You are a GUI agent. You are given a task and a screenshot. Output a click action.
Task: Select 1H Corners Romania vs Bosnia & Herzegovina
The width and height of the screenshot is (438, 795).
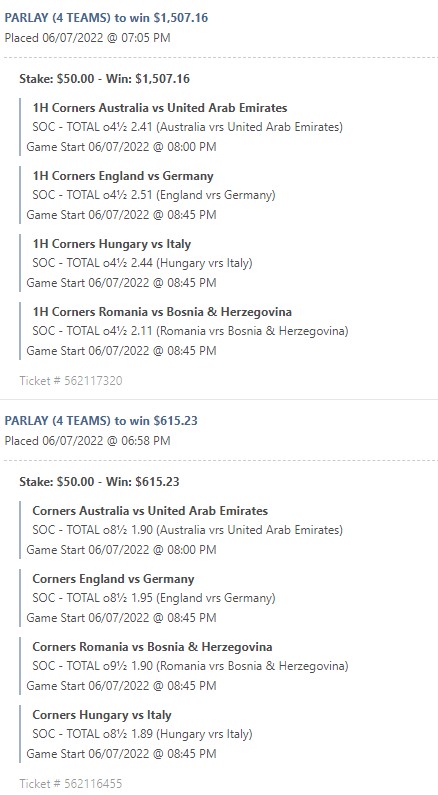[x=162, y=312]
